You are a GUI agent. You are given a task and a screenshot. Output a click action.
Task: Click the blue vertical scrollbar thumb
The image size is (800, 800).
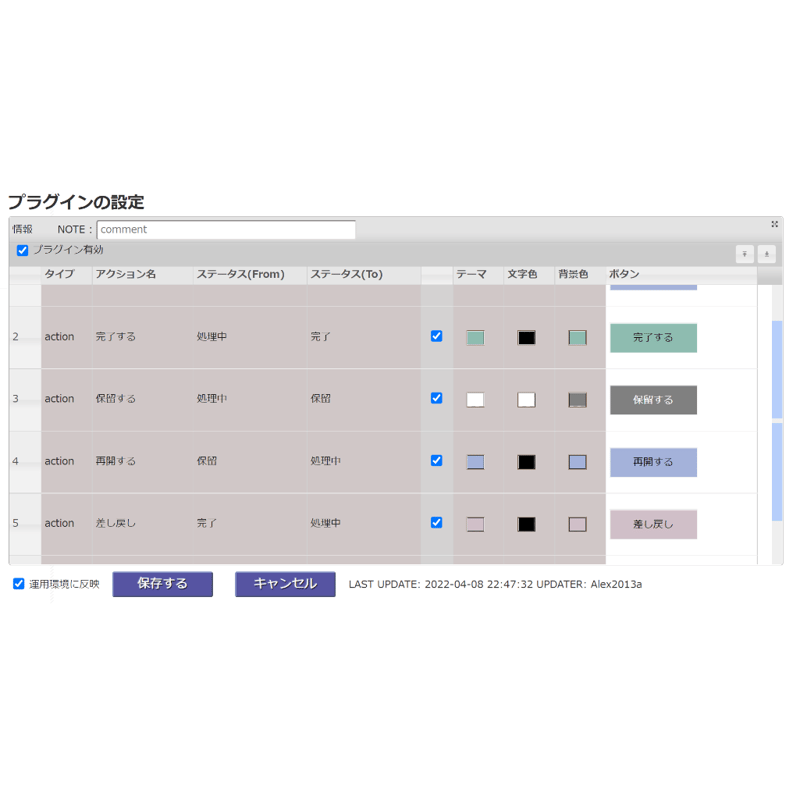click(777, 420)
